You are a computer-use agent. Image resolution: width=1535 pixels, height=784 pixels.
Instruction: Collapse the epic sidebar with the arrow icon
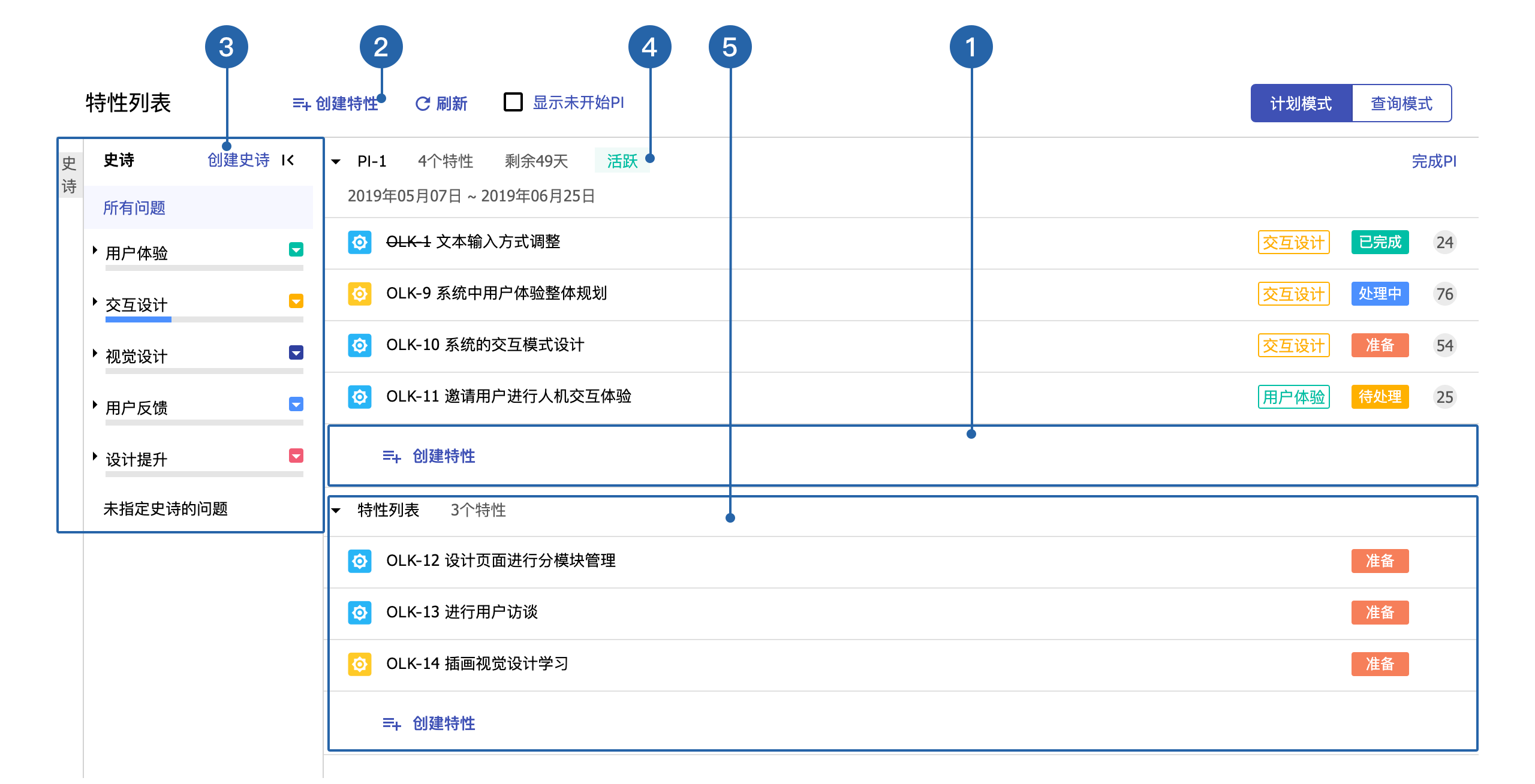click(x=288, y=160)
